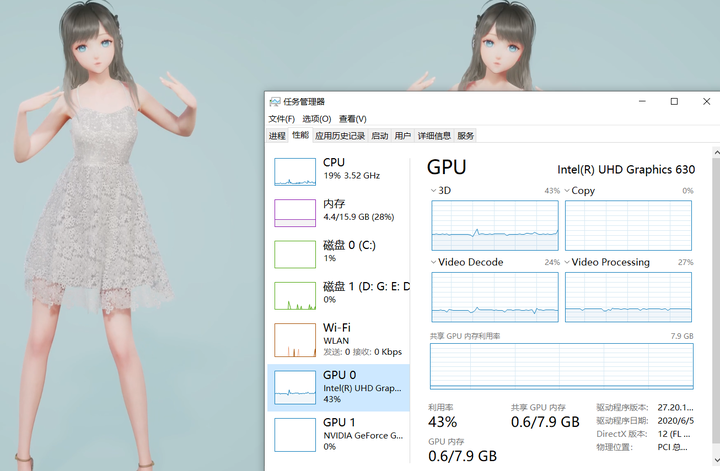The width and height of the screenshot is (720, 471).
Task: Click the GPU 内存 0.6/7.9 GB value
Action: click(x=462, y=456)
